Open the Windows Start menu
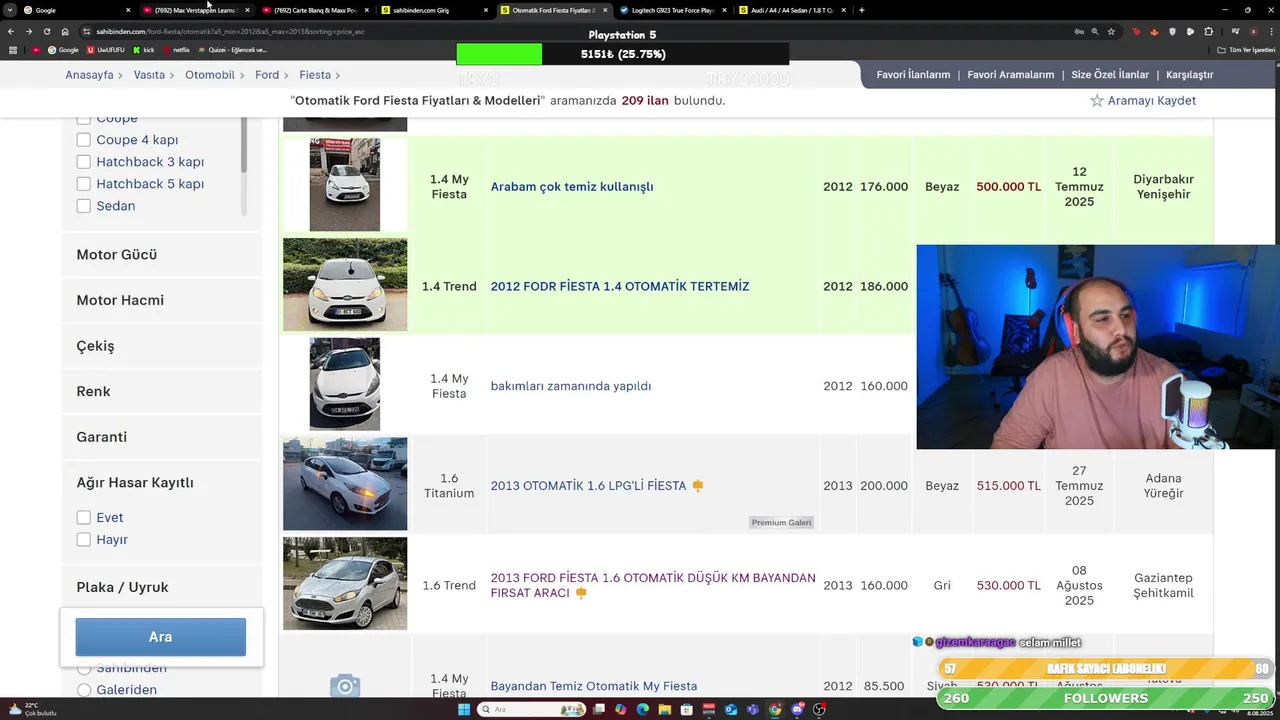The width and height of the screenshot is (1280, 720). click(464, 710)
